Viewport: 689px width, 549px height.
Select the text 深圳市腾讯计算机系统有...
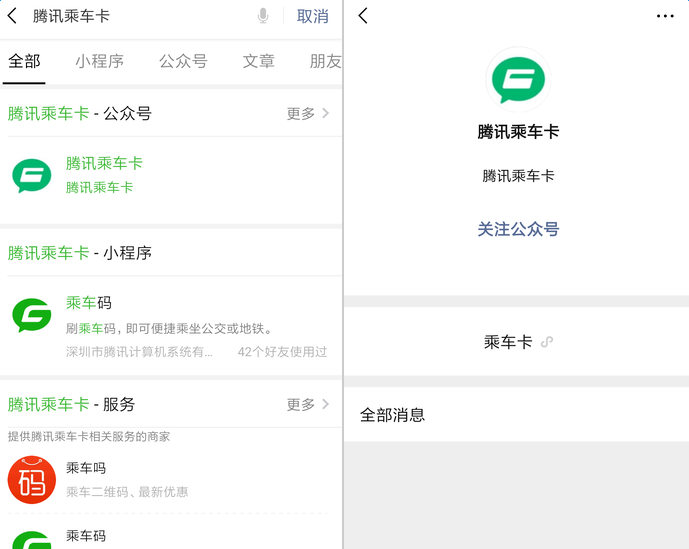pyautogui.click(x=139, y=352)
